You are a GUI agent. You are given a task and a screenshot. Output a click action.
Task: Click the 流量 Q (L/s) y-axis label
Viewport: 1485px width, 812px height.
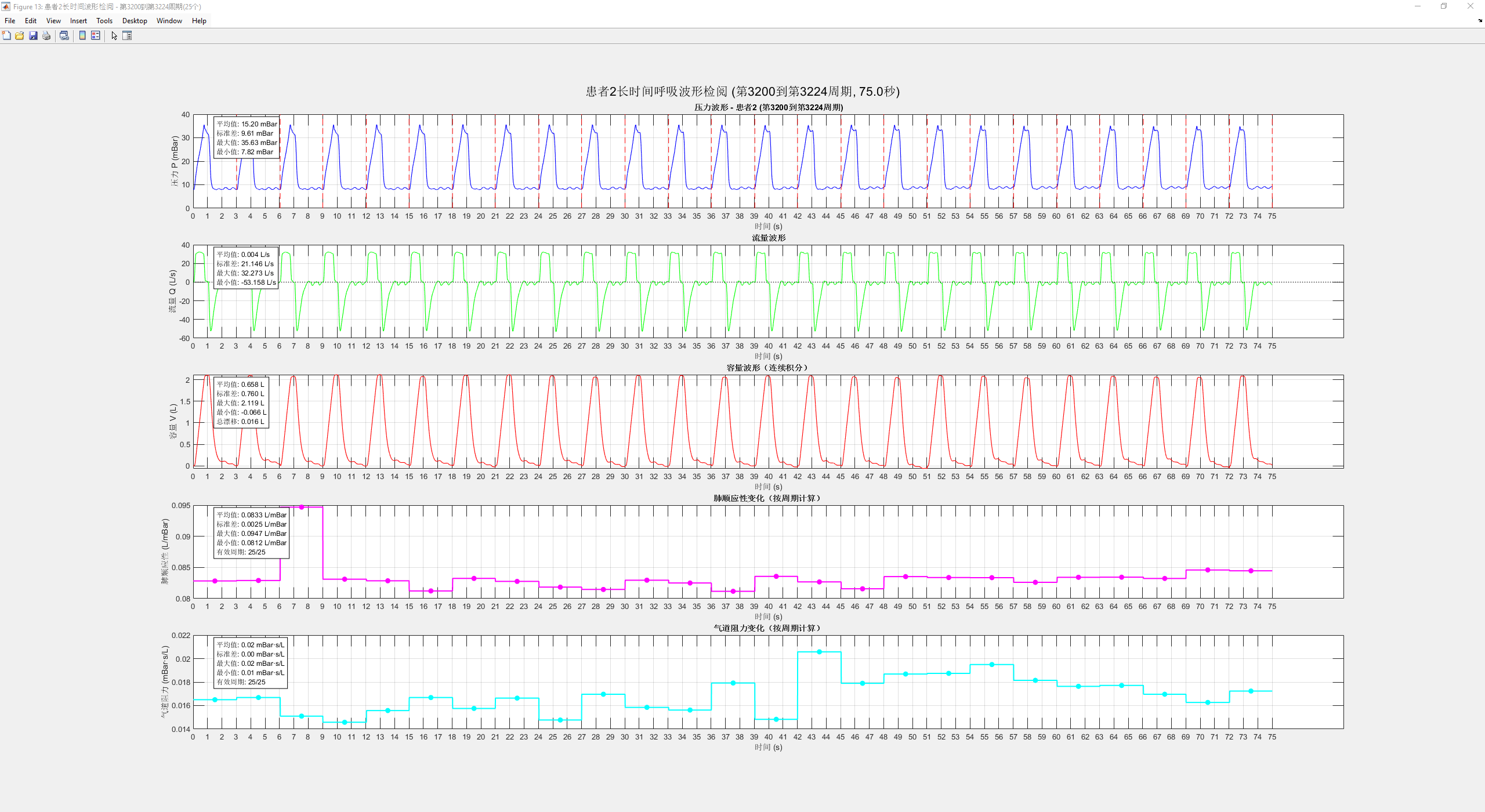click(172, 291)
